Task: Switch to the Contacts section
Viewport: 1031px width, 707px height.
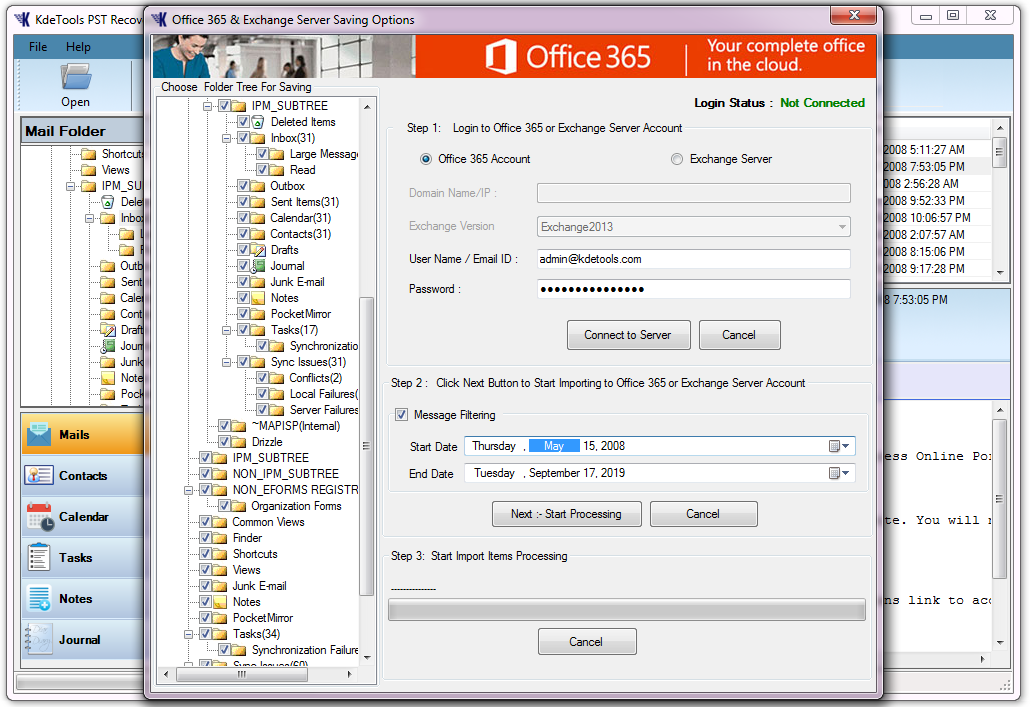Action: [83, 475]
